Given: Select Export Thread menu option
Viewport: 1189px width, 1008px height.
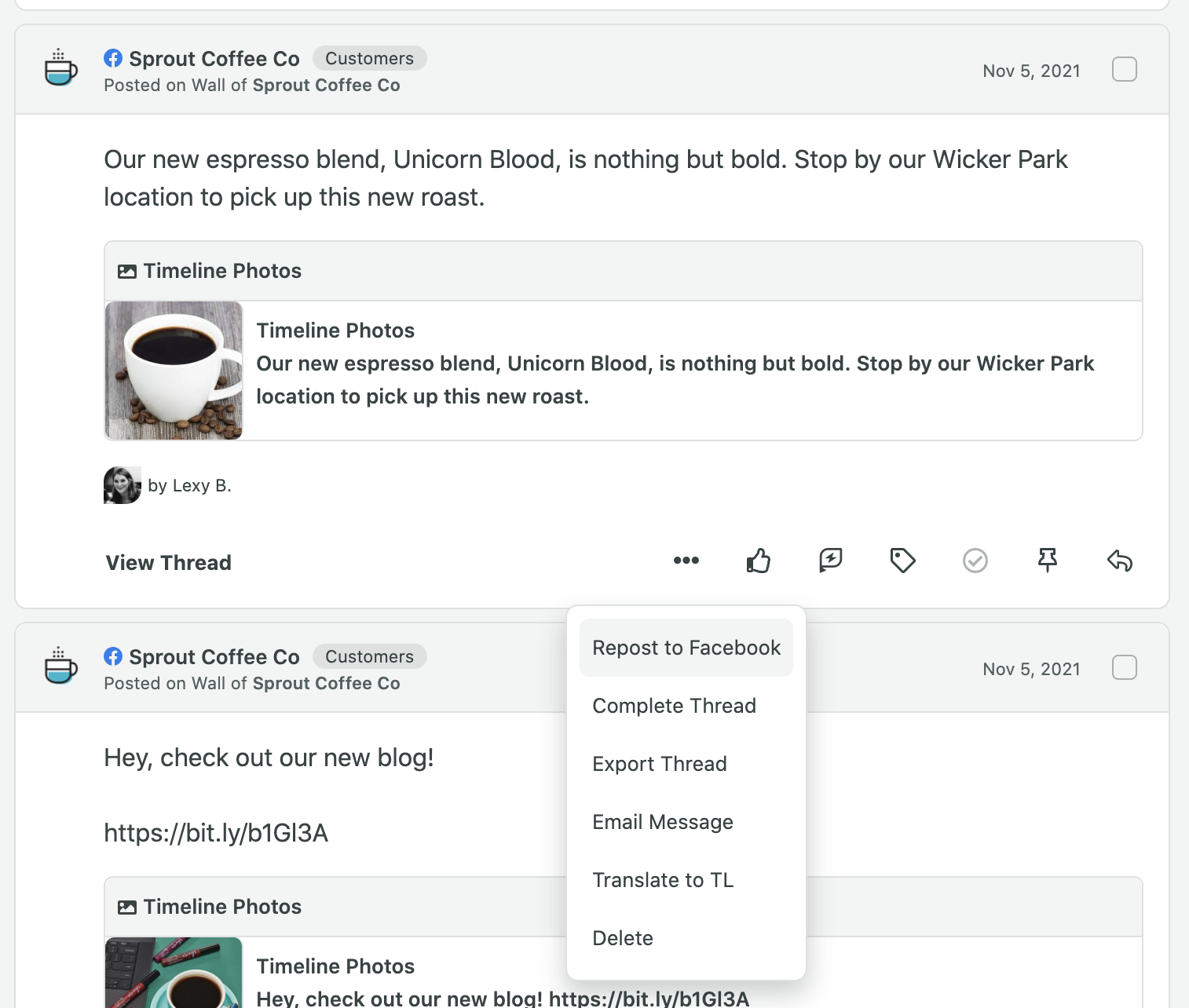Looking at the screenshot, I should (x=686, y=764).
